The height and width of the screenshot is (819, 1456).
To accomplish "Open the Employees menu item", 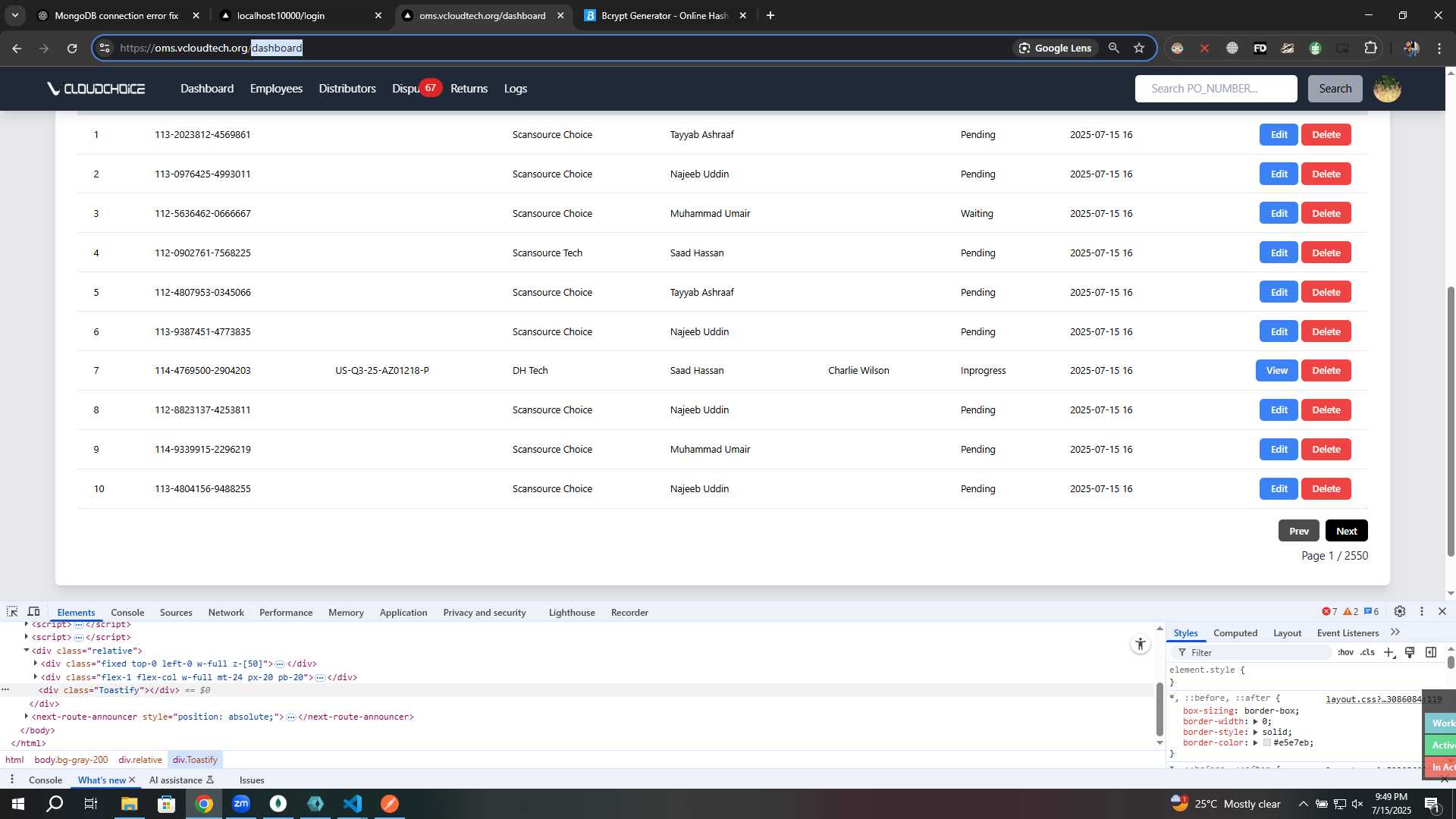I will (x=276, y=89).
